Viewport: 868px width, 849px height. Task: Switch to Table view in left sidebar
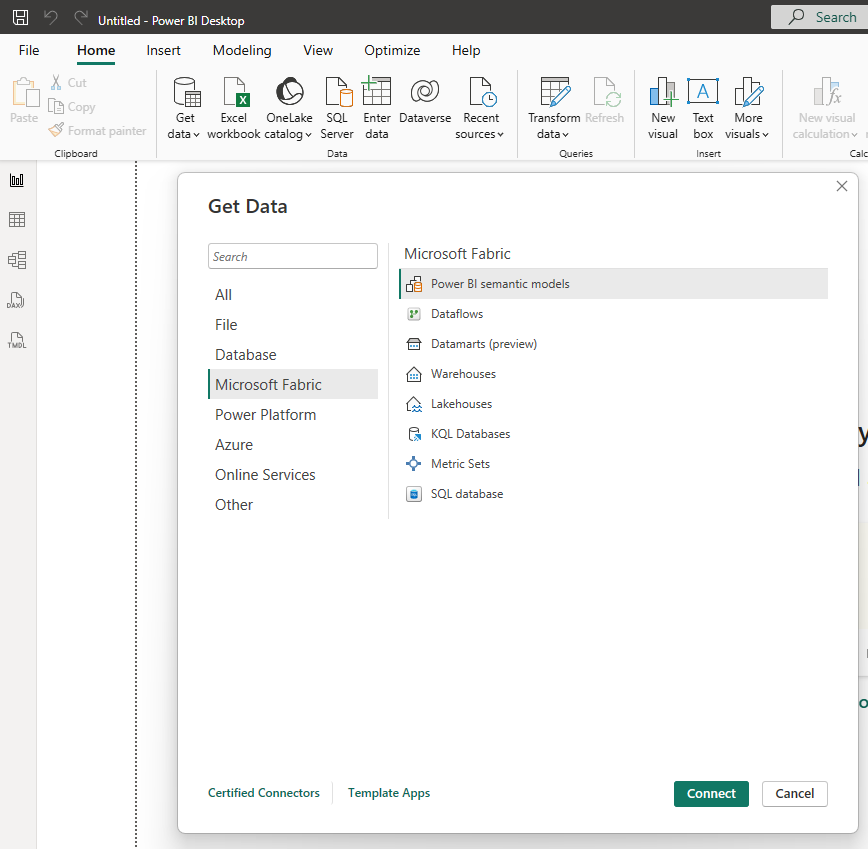pos(17,220)
